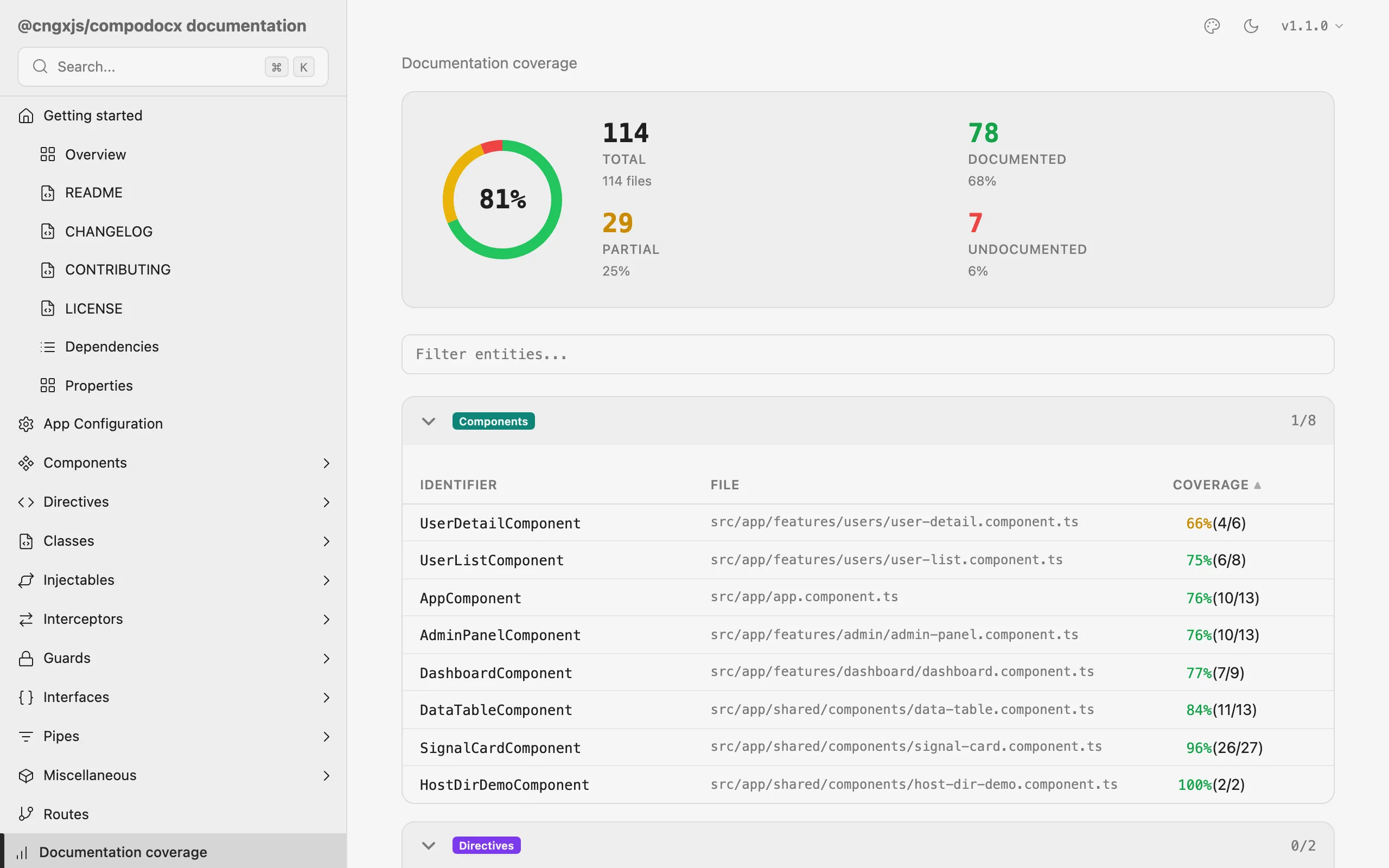1389x868 pixels.
Task: Click the Filter entities input
Action: [x=868, y=354]
